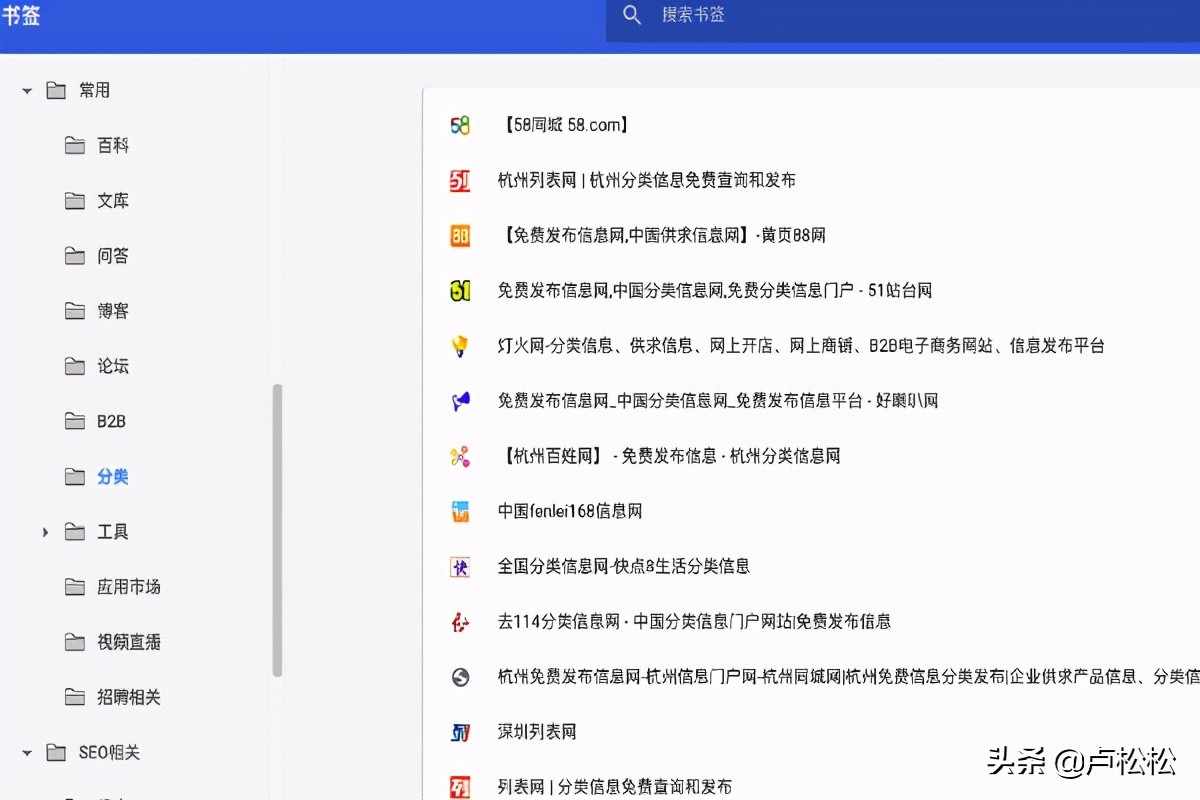This screenshot has width=1200, height=800.
Task: Click the blue flag icon beside 好喇叭网
Action: tap(460, 400)
